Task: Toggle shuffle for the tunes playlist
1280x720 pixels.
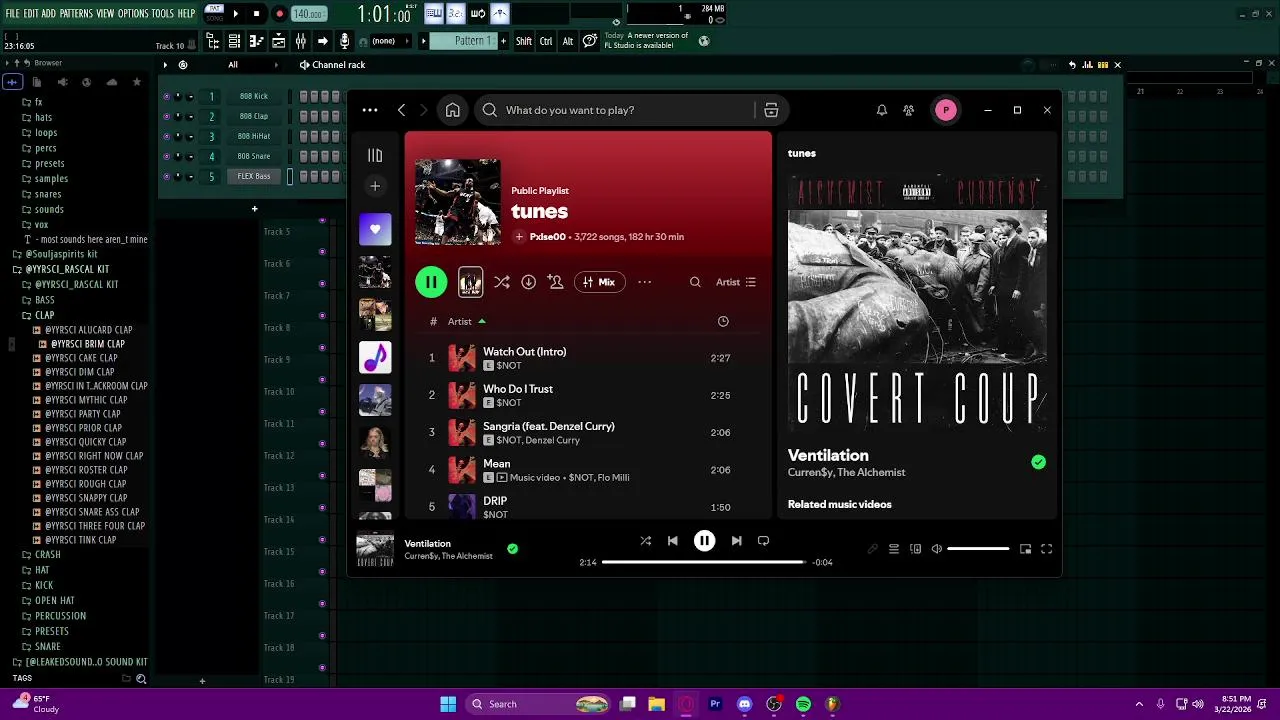Action: 502,282
